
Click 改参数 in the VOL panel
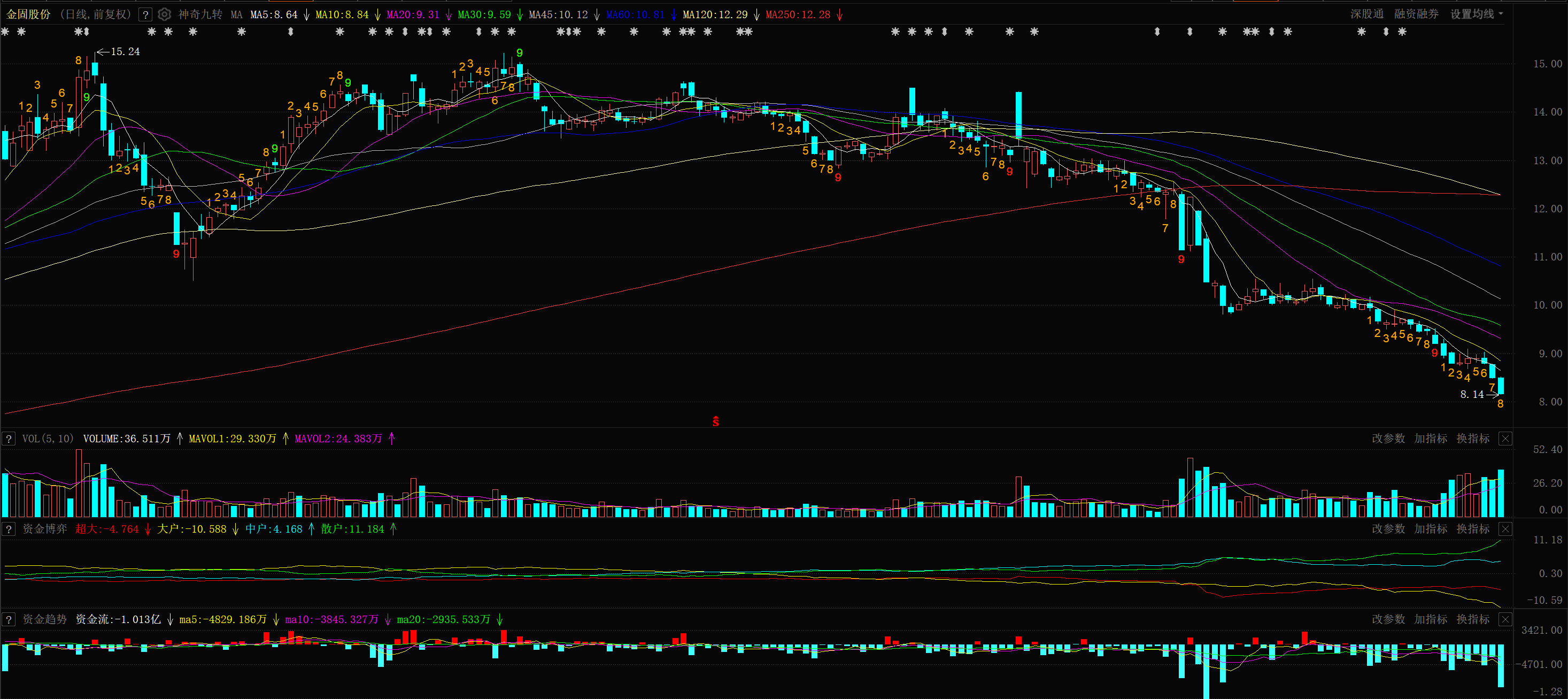pyautogui.click(x=1388, y=439)
